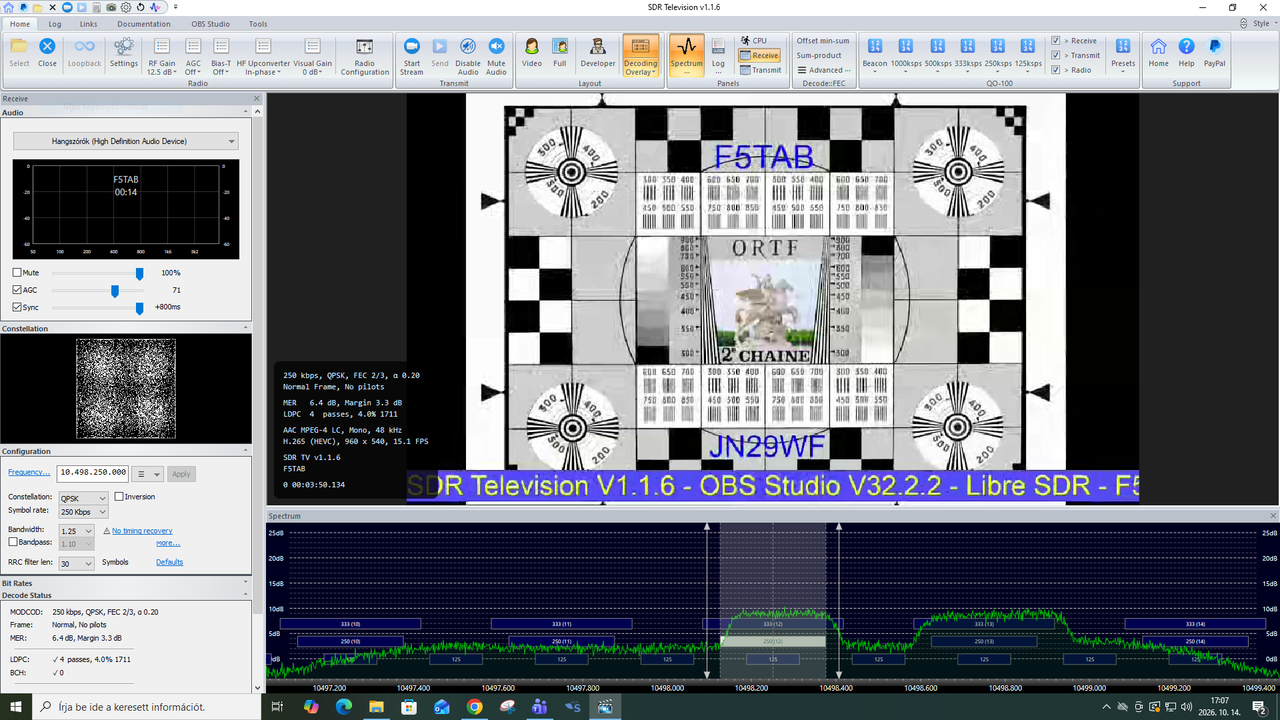1280x720 pixels.
Task: Click the PayPal icon
Action: [1214, 52]
